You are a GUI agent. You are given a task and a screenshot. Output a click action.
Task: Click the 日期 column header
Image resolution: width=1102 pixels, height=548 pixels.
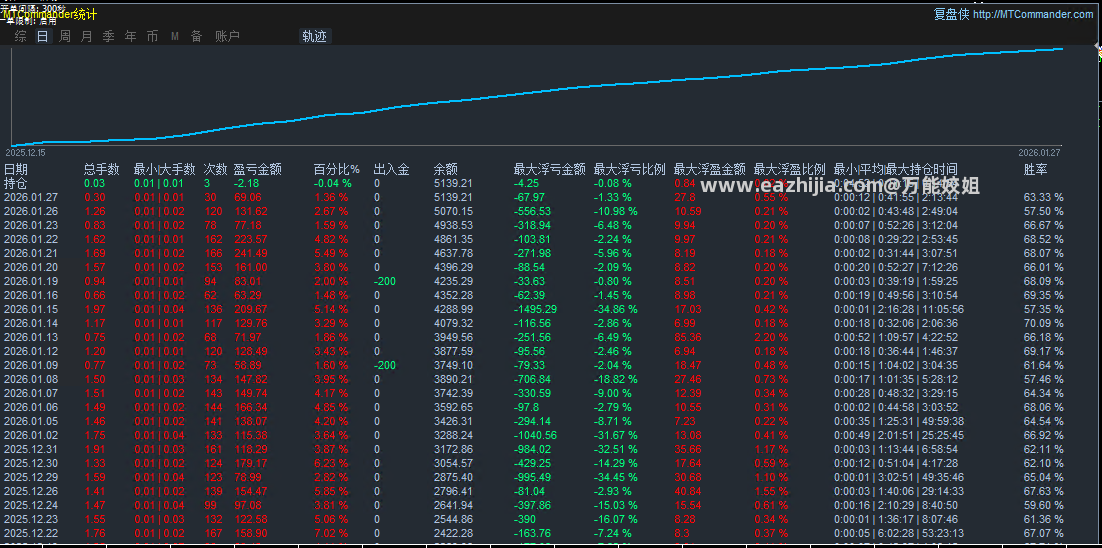[16, 169]
